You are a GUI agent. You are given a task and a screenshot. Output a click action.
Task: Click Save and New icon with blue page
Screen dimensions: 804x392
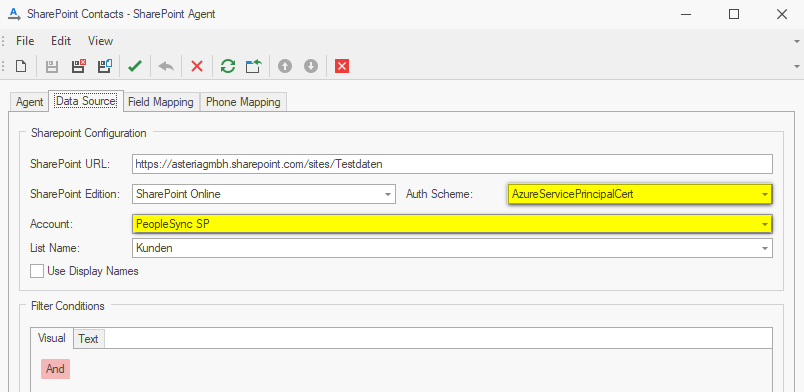[105, 66]
